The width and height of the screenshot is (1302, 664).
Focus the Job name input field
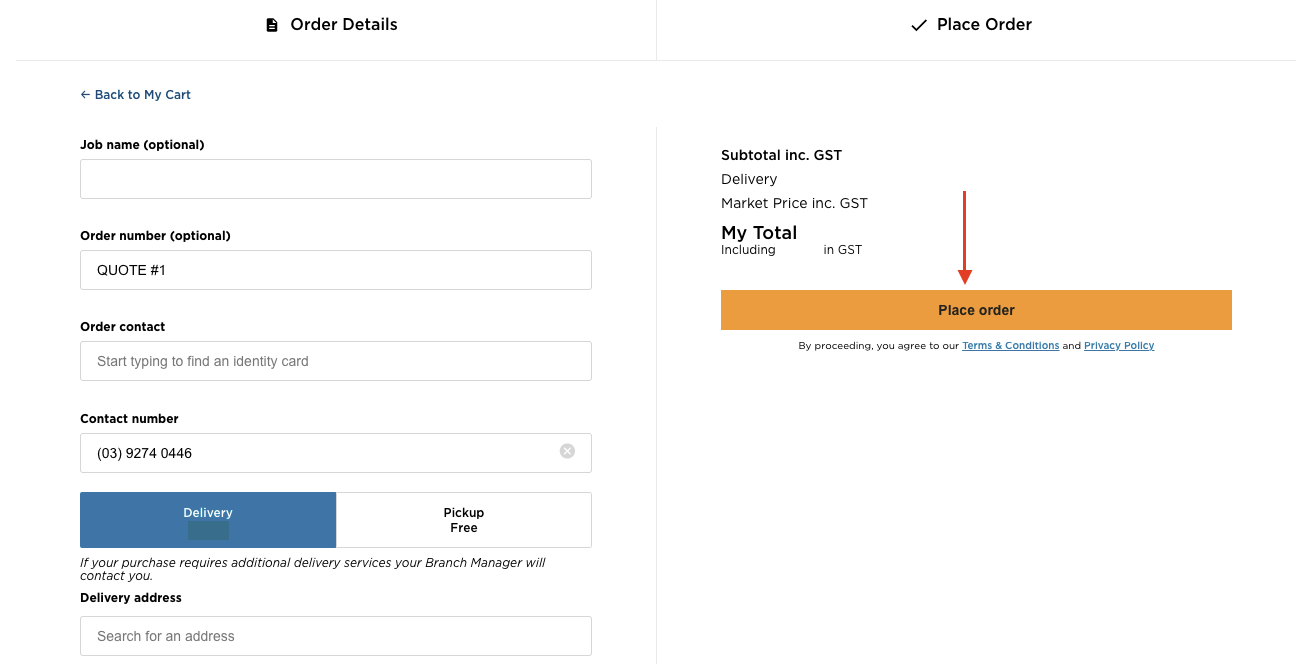pyautogui.click(x=335, y=179)
